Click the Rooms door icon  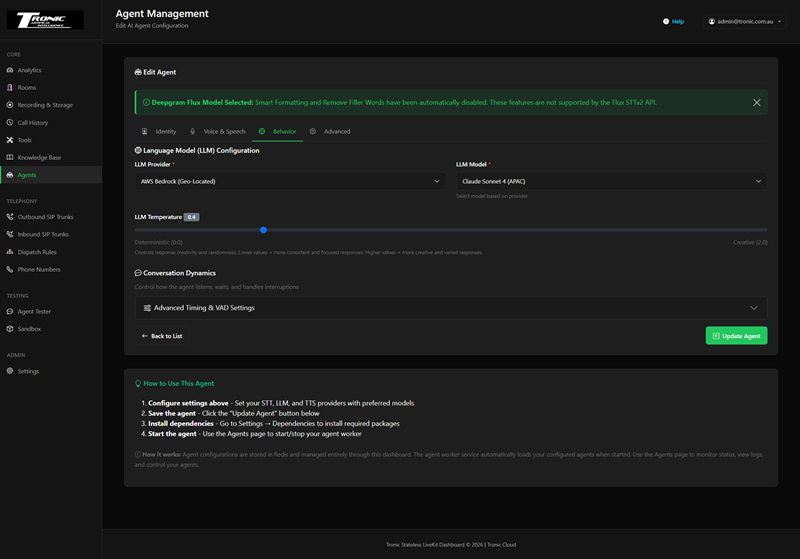tap(10, 87)
